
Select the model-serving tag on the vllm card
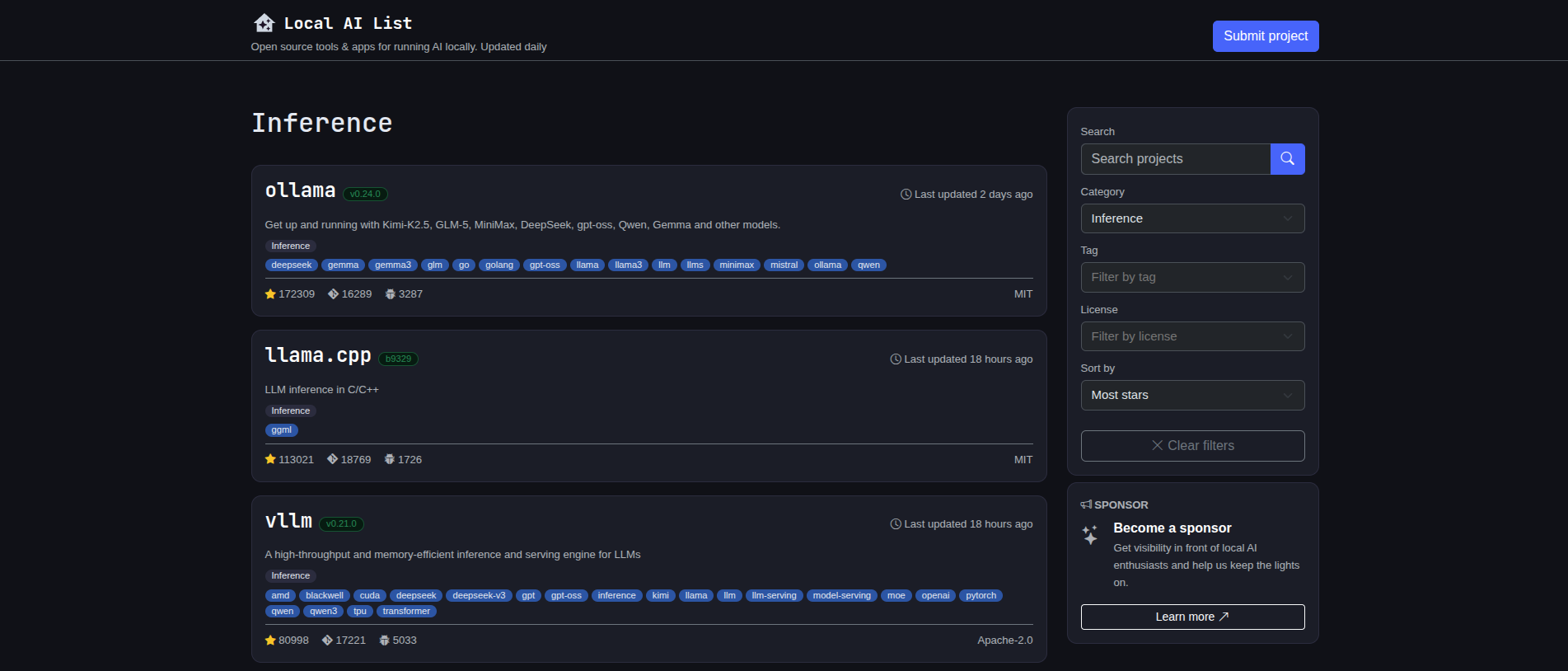842,596
